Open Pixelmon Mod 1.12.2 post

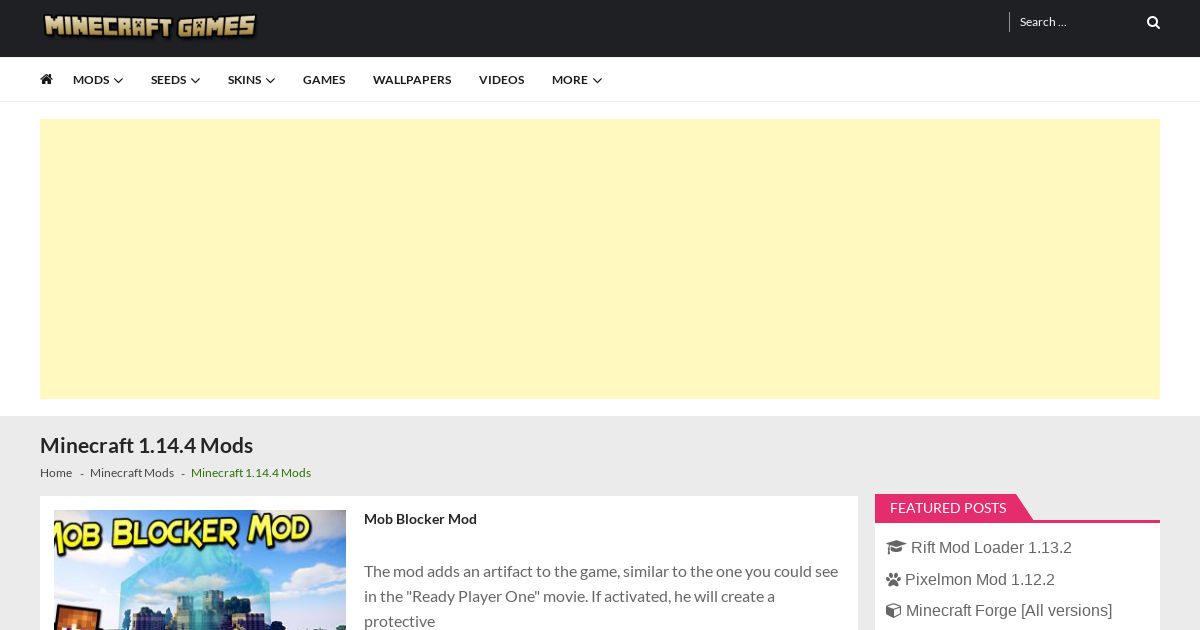coord(980,580)
